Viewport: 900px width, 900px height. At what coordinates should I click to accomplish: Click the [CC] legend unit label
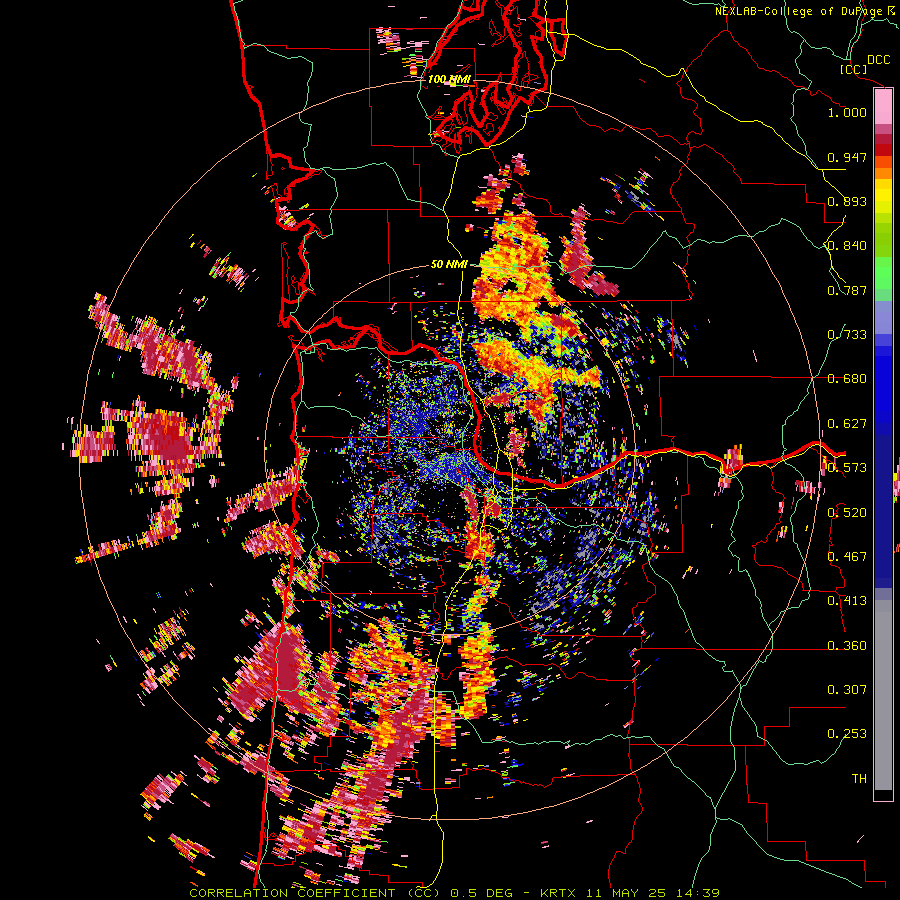(x=854, y=69)
